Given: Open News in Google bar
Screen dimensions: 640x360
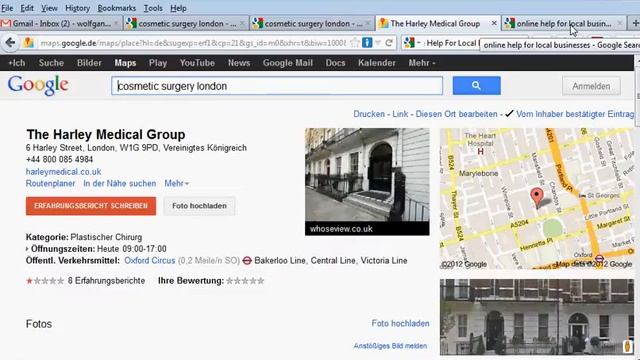Looking at the screenshot, I should click(x=239, y=63).
